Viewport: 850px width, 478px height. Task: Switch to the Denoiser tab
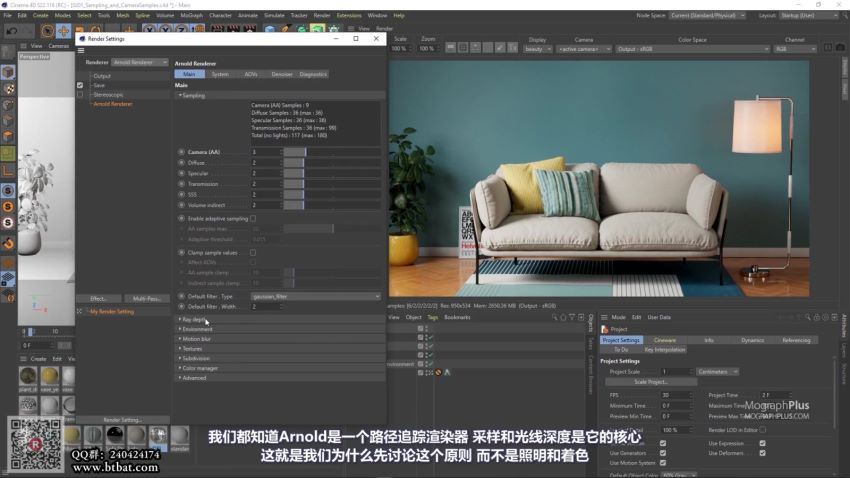(281, 74)
